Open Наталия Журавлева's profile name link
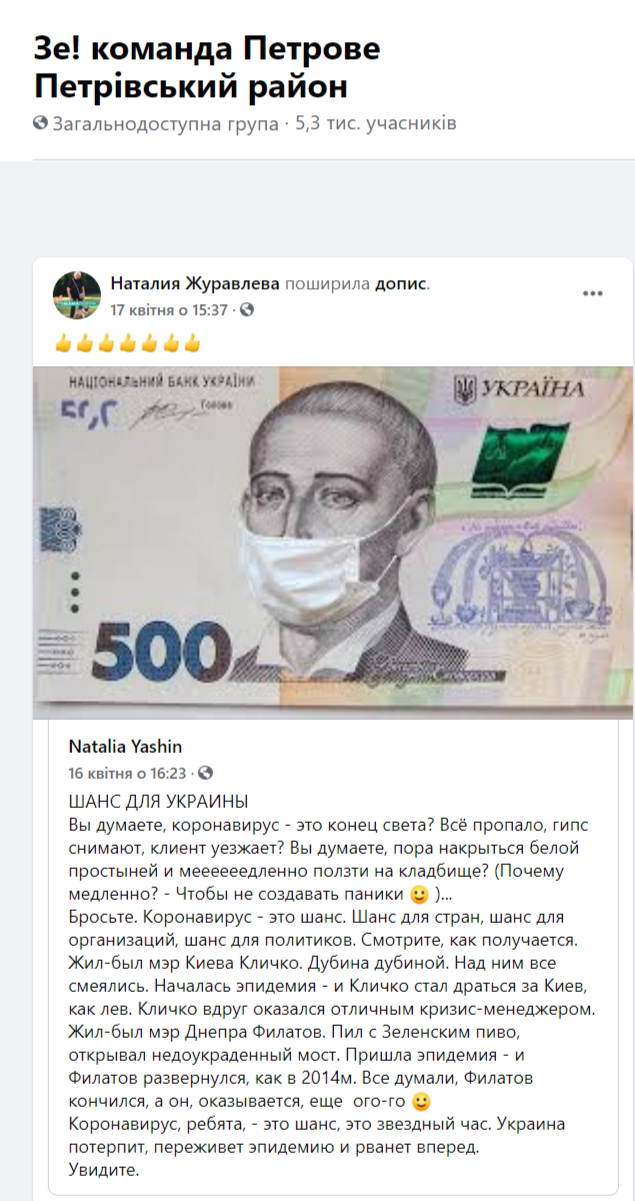635x1201 pixels. point(195,284)
